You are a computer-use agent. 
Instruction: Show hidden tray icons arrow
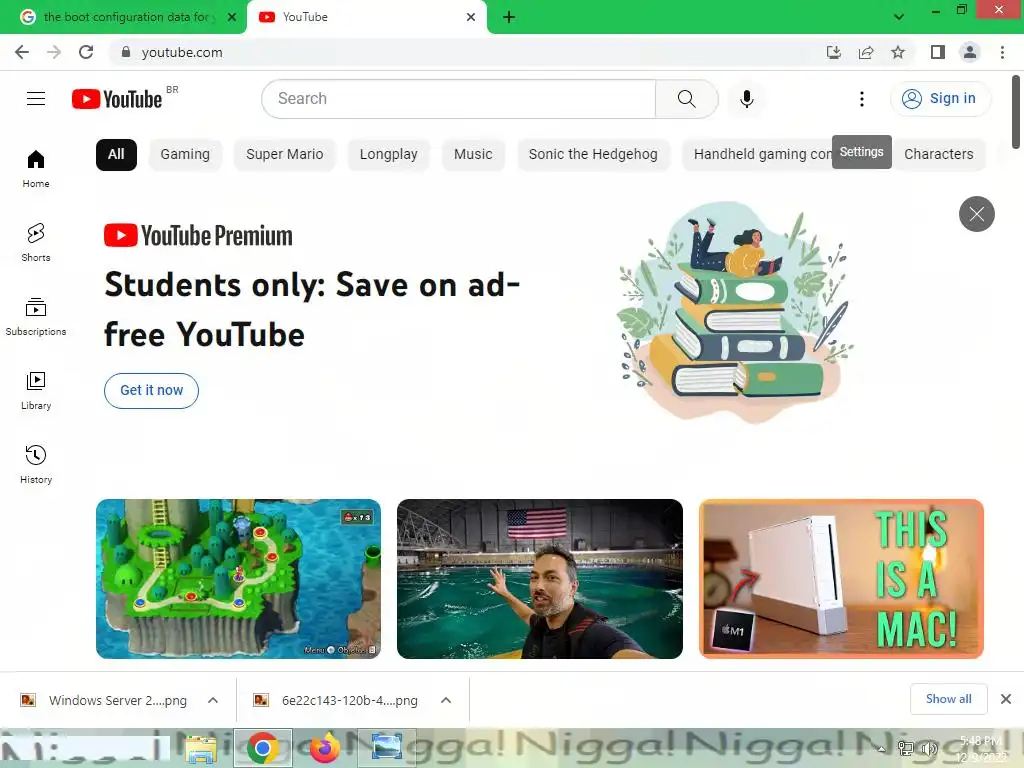point(882,749)
